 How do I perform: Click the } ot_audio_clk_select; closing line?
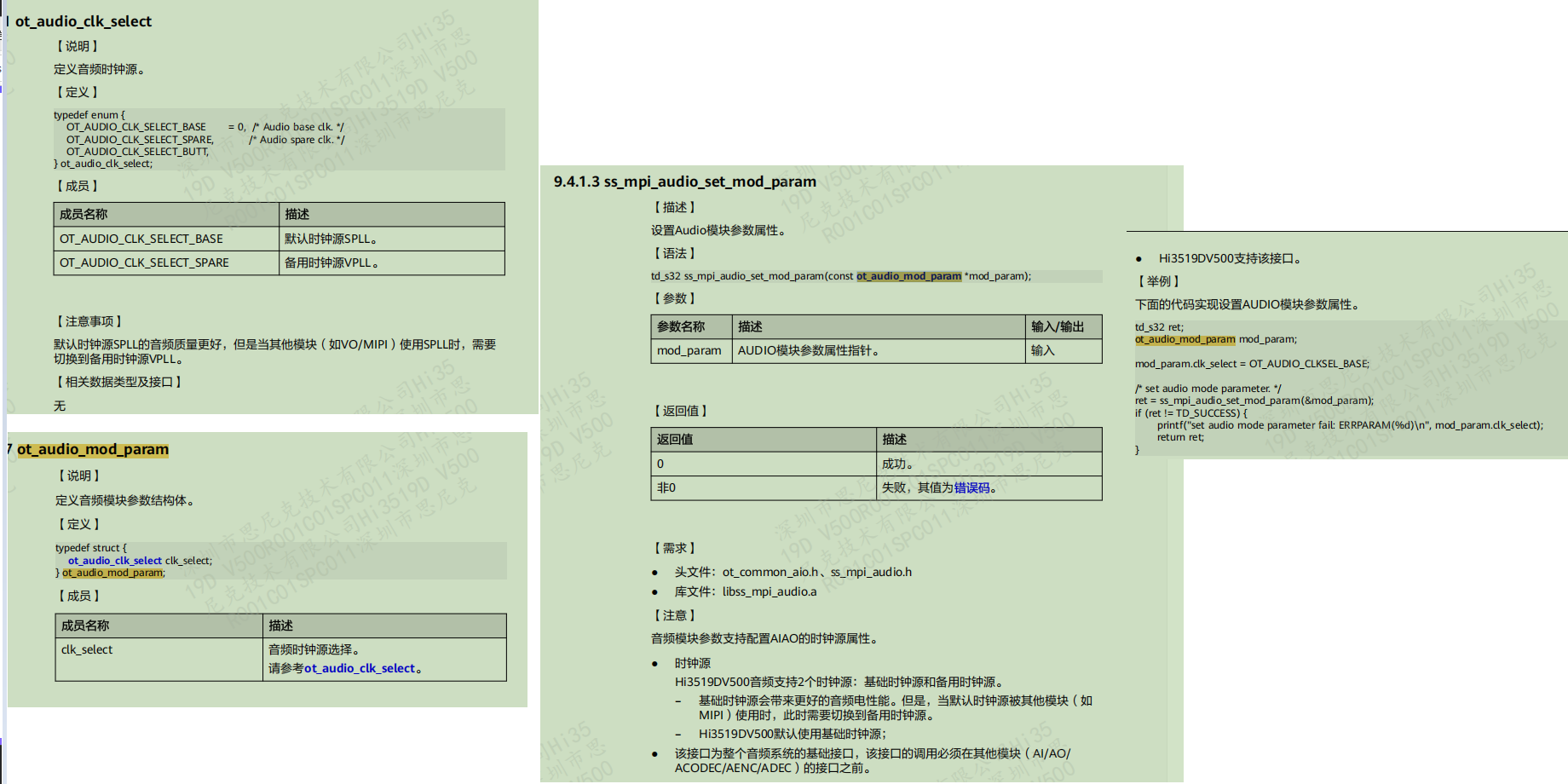(x=103, y=164)
